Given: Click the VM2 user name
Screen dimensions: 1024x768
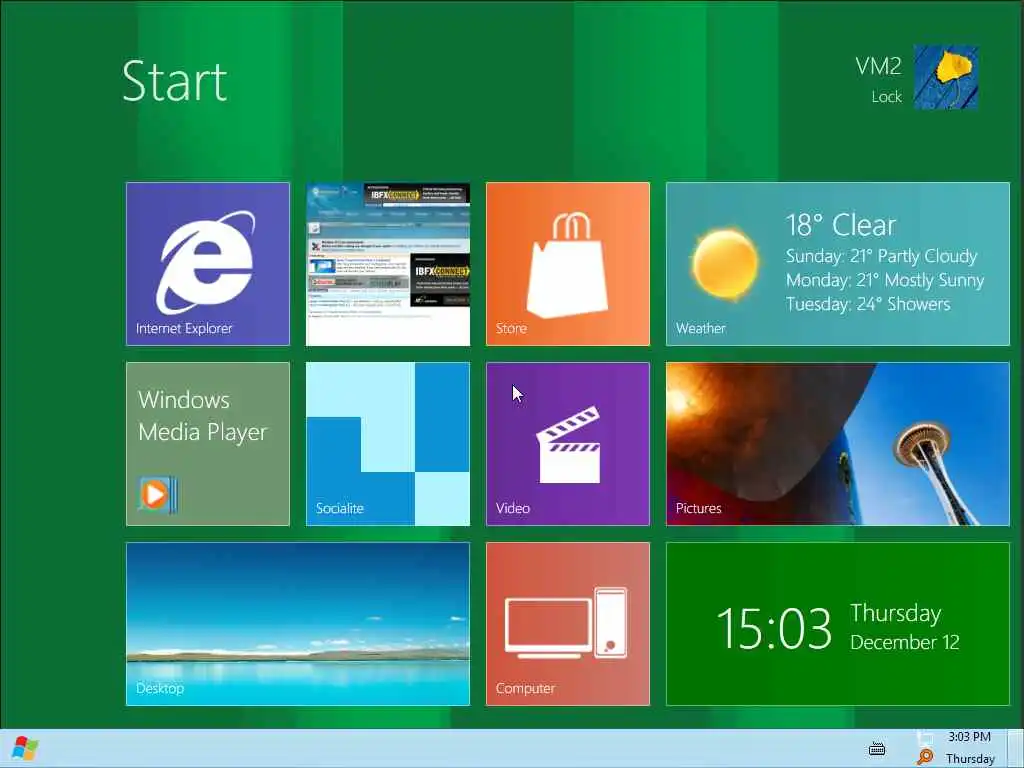Looking at the screenshot, I should [x=878, y=66].
